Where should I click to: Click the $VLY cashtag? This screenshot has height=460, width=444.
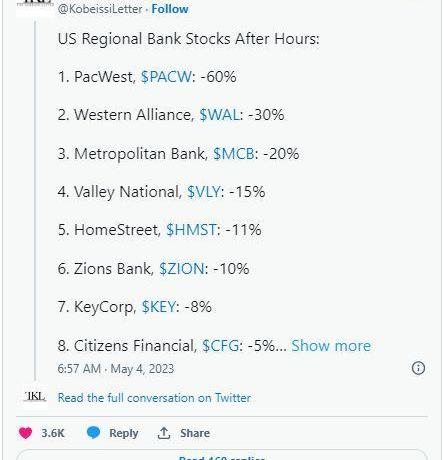click(204, 192)
